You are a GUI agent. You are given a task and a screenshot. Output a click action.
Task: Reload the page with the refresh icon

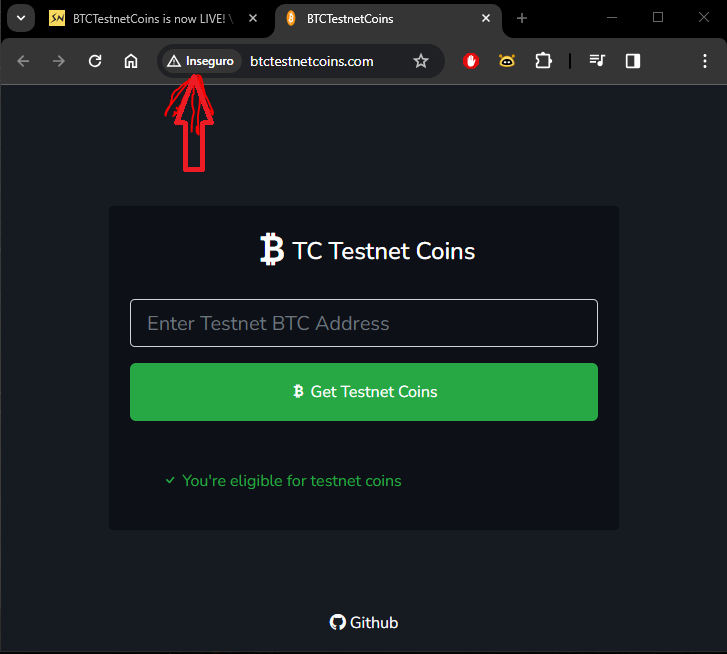[x=95, y=61]
